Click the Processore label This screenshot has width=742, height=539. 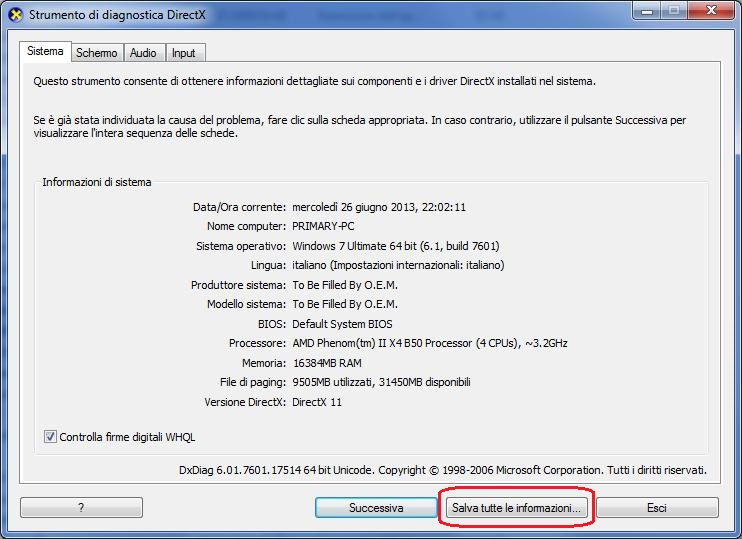point(257,343)
